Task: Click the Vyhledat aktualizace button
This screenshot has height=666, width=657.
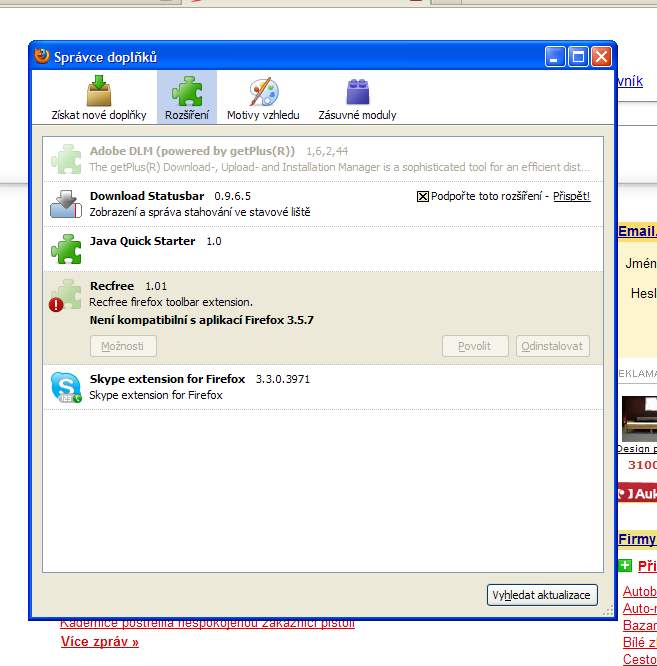Action: coord(542,595)
